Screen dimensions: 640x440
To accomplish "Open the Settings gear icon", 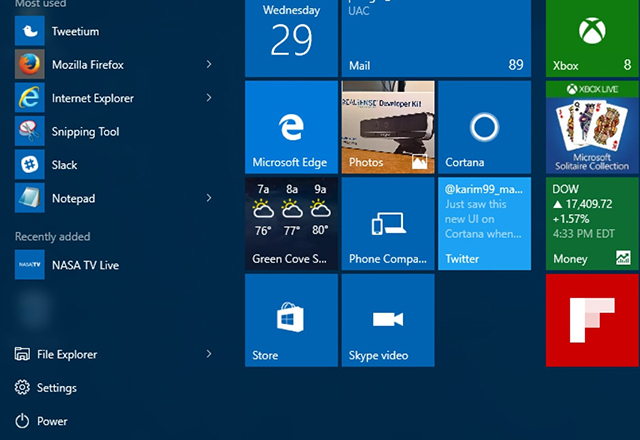I will 22,387.
